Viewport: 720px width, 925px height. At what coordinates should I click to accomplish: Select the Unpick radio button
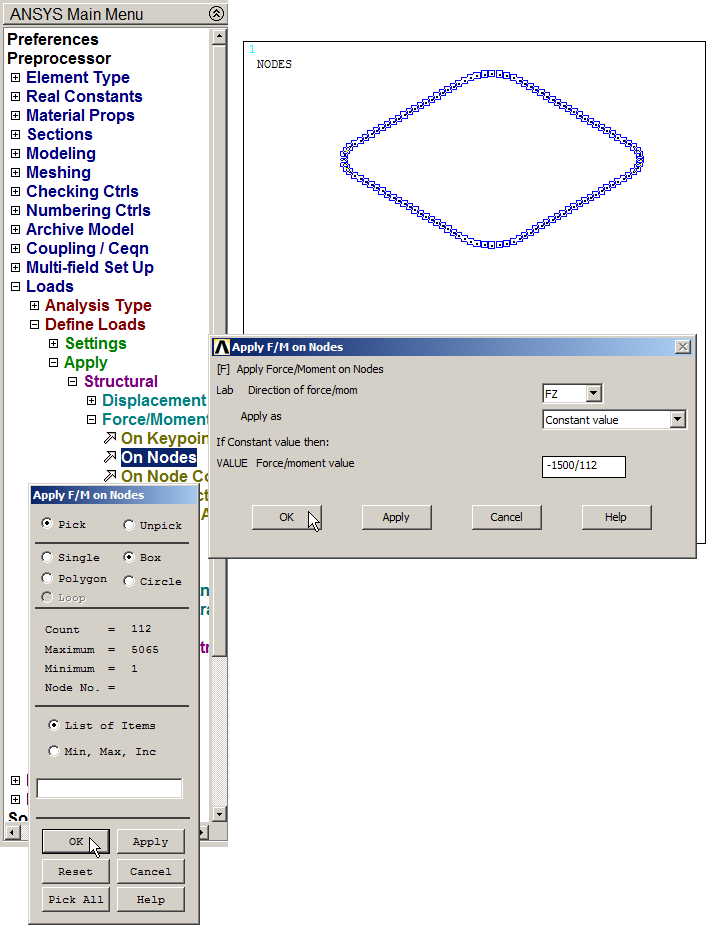[x=129, y=525]
